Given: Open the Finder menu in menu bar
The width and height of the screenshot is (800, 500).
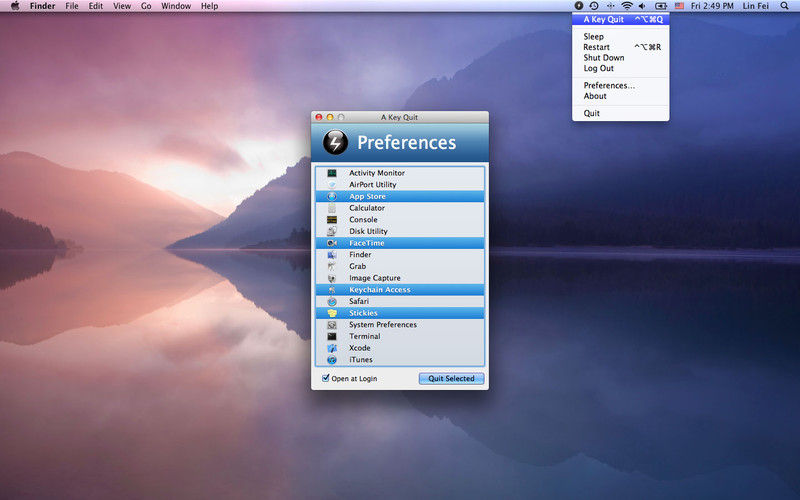Looking at the screenshot, I should point(42,6).
